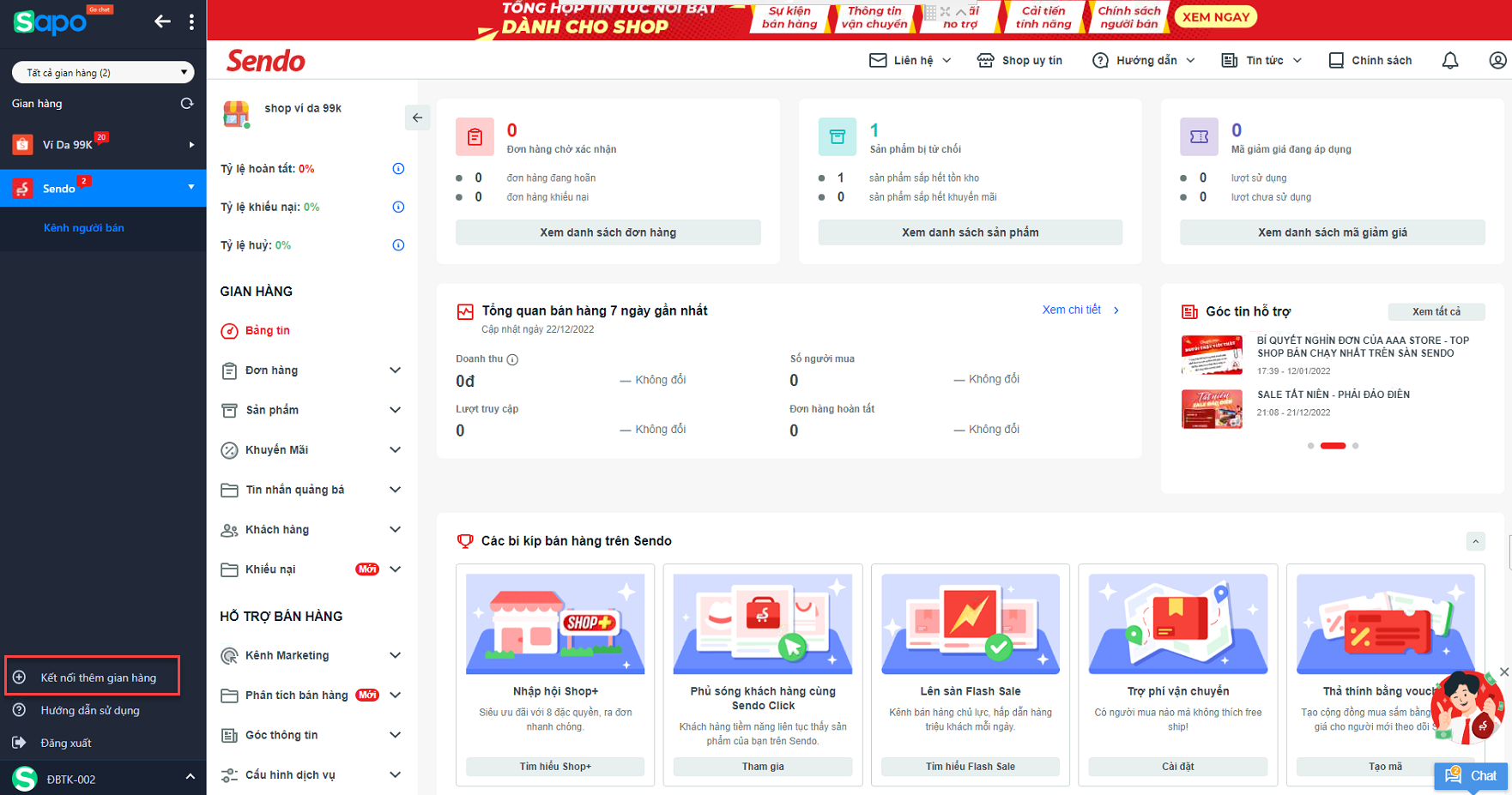Expand the Khách hàng menu

[395, 529]
